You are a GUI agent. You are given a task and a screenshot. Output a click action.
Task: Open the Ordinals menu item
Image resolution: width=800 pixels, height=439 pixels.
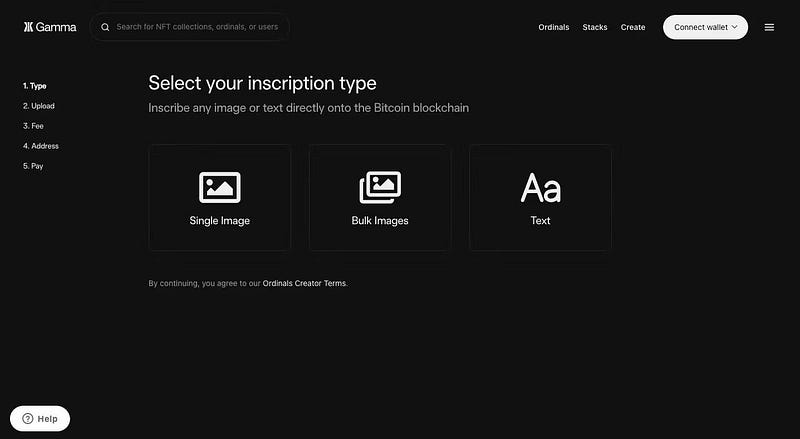(554, 28)
